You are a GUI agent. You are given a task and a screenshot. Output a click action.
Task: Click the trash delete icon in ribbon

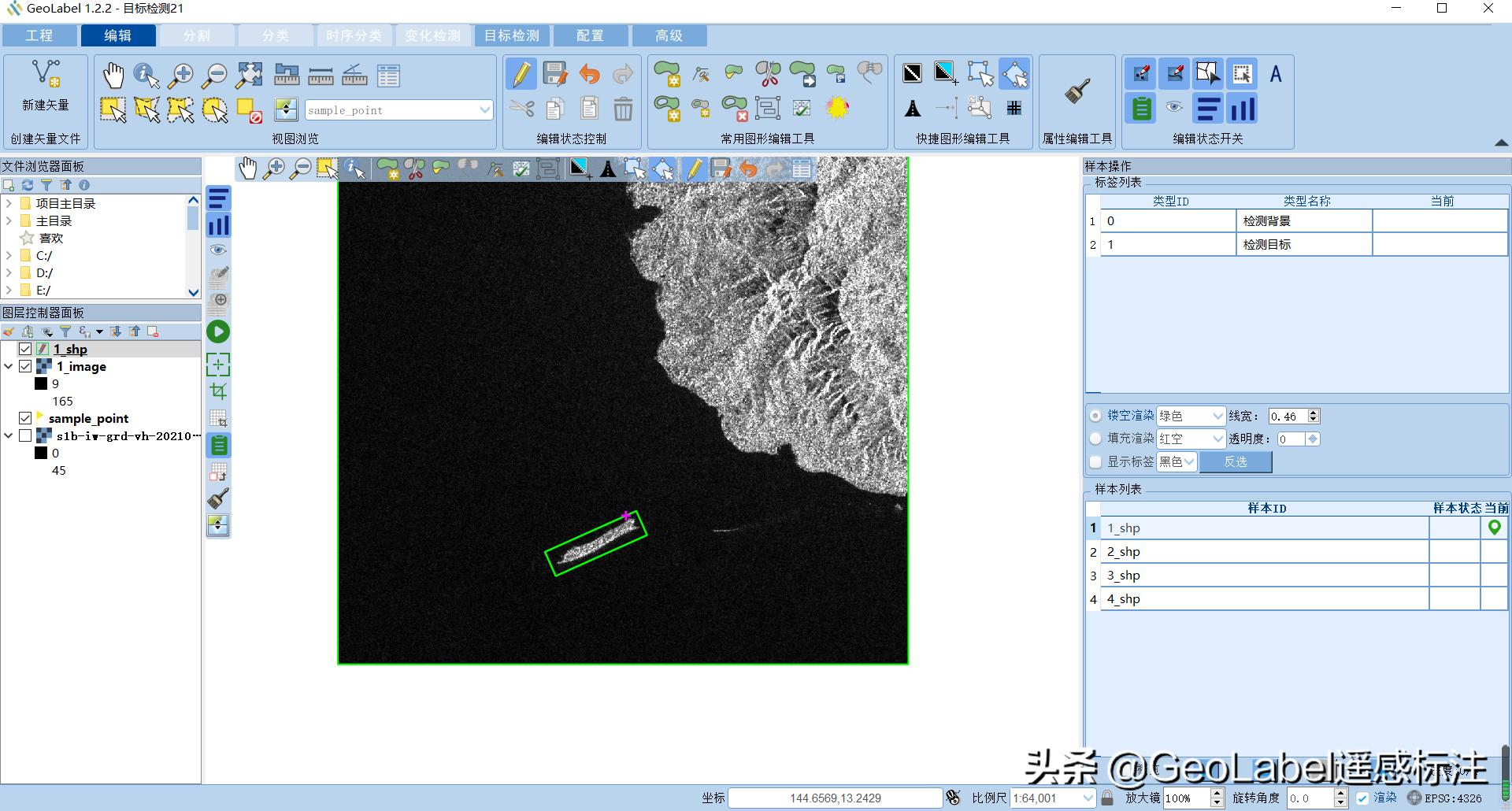click(x=623, y=109)
